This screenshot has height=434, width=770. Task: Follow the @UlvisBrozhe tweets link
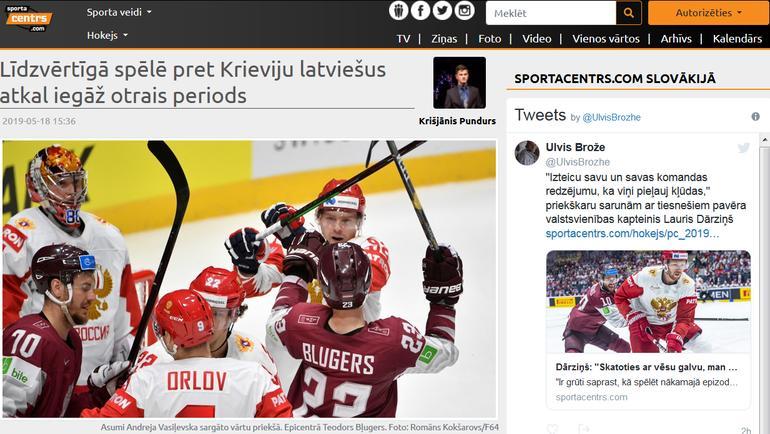[x=611, y=117]
